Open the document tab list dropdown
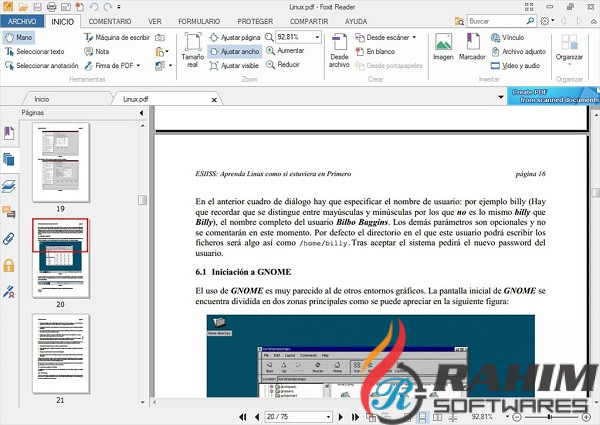The image size is (600, 425). 501,97
